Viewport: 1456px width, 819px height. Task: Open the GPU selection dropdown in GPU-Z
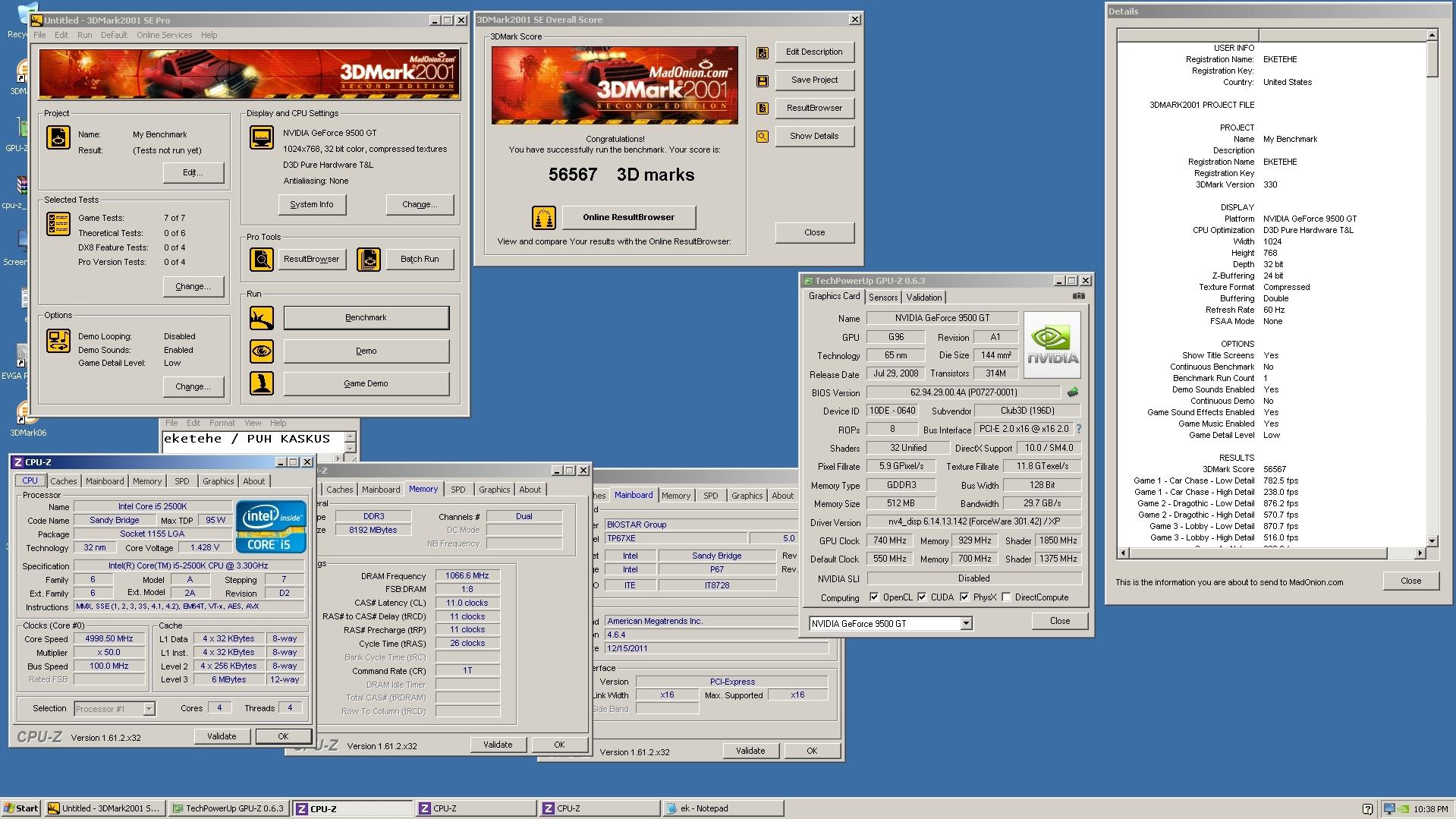966,624
